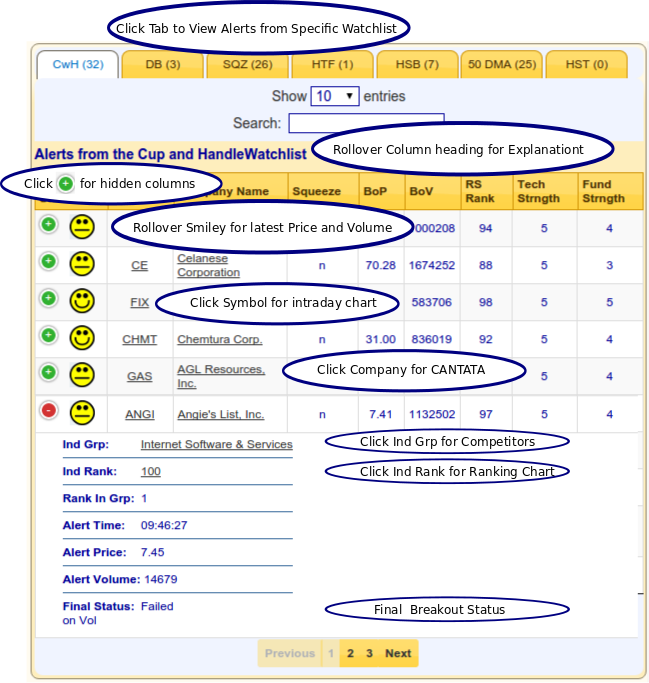Open Ind Rank 100 ranking chart
The height and width of the screenshot is (683, 649).
[151, 471]
